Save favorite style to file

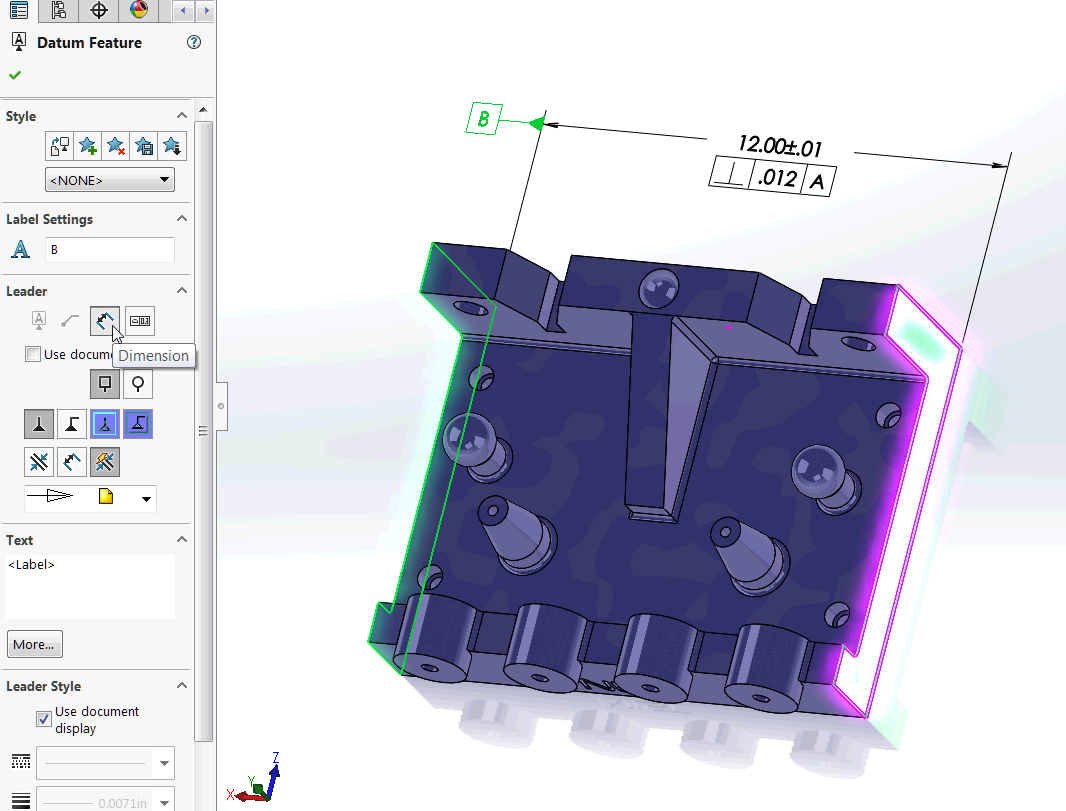pos(143,146)
